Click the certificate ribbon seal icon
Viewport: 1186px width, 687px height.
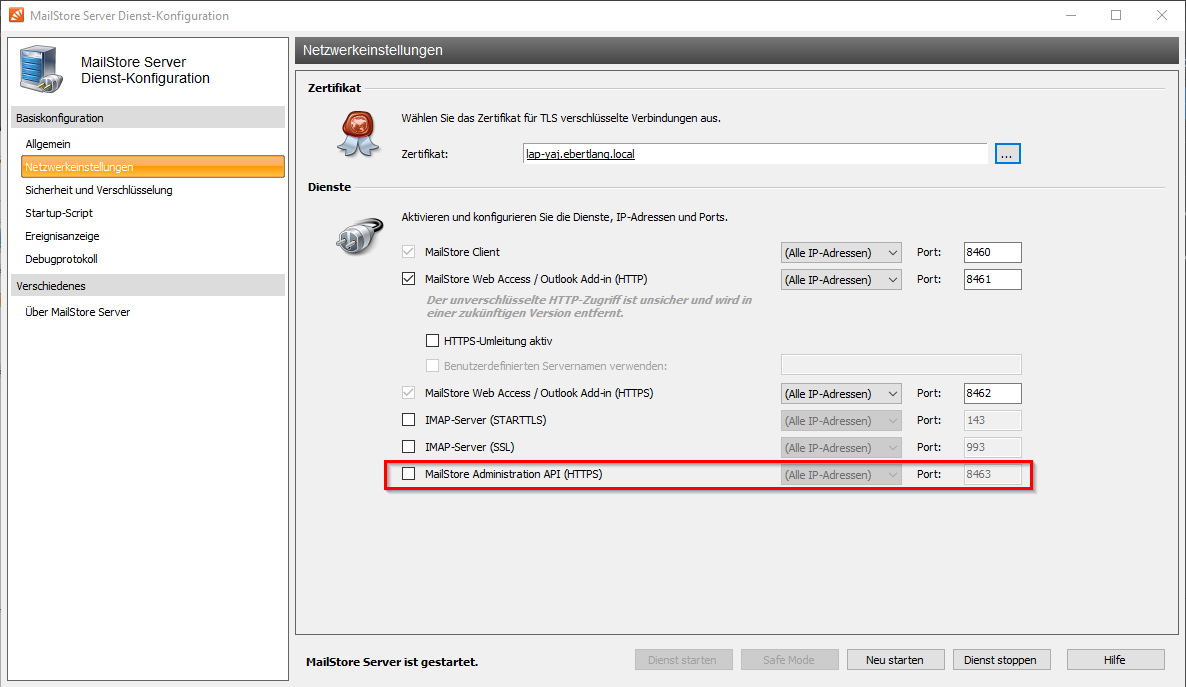point(358,133)
